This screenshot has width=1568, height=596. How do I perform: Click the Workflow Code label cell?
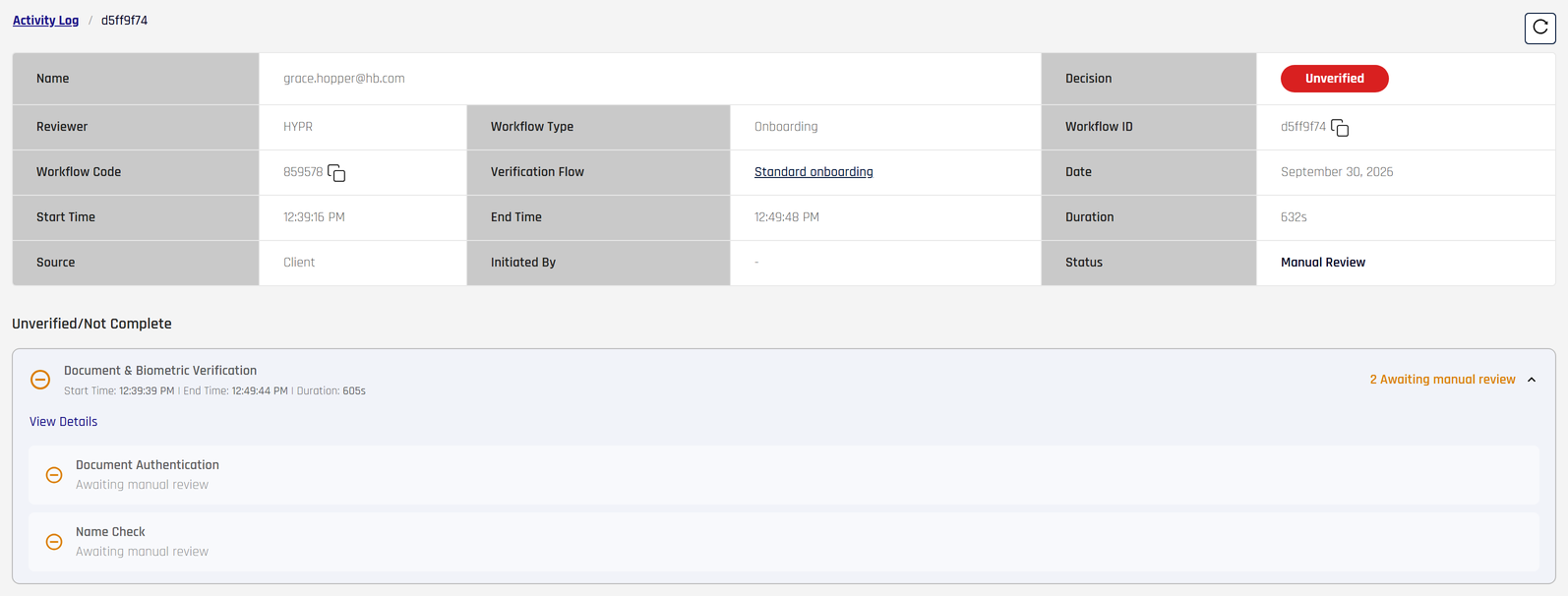point(136,172)
